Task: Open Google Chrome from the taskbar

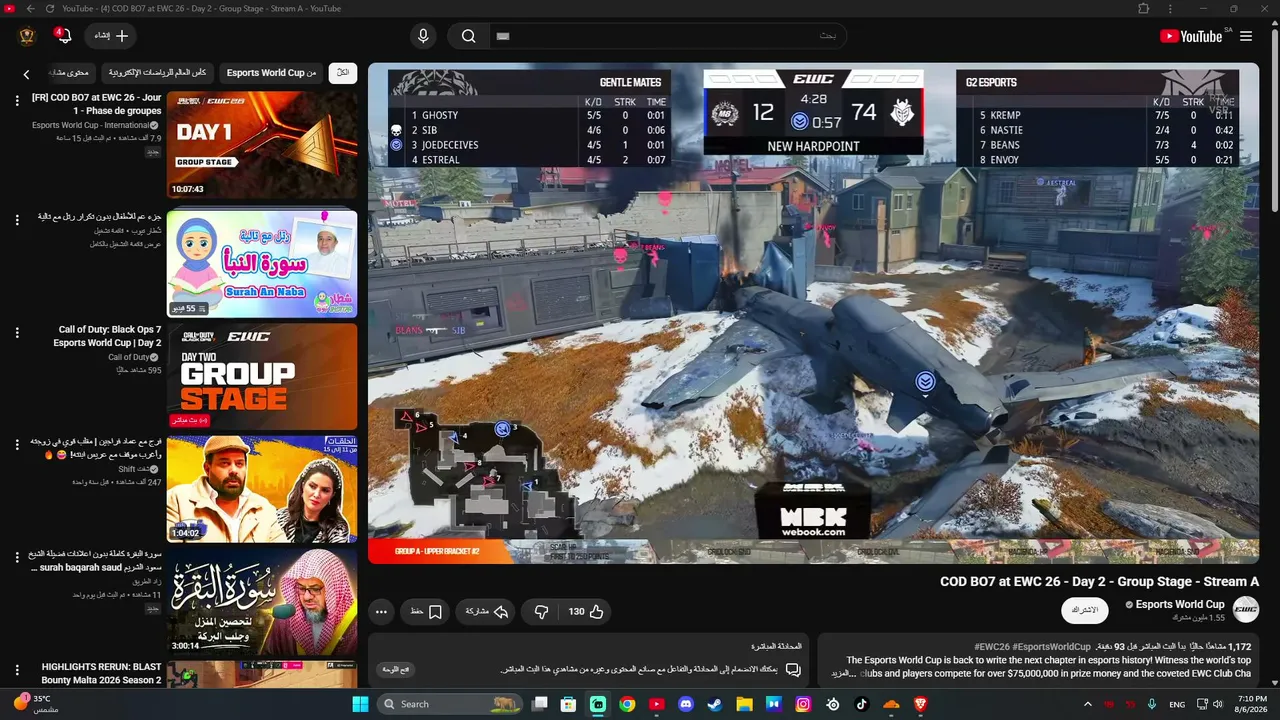Action: (627, 704)
